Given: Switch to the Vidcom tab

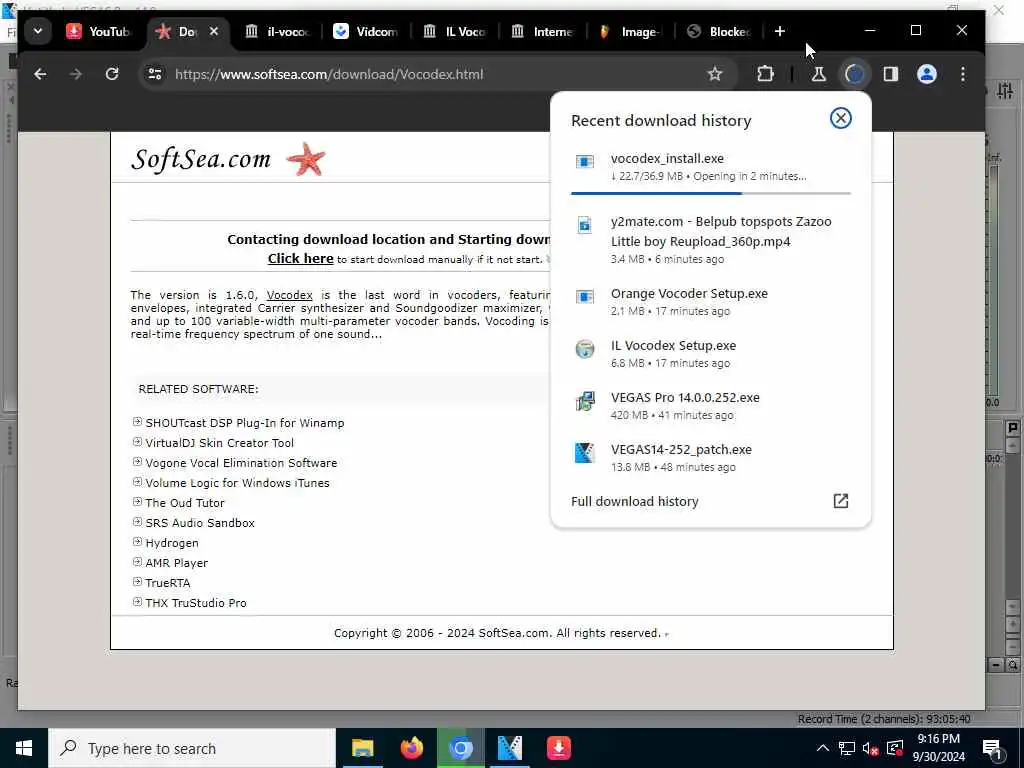Looking at the screenshot, I should 366,31.
